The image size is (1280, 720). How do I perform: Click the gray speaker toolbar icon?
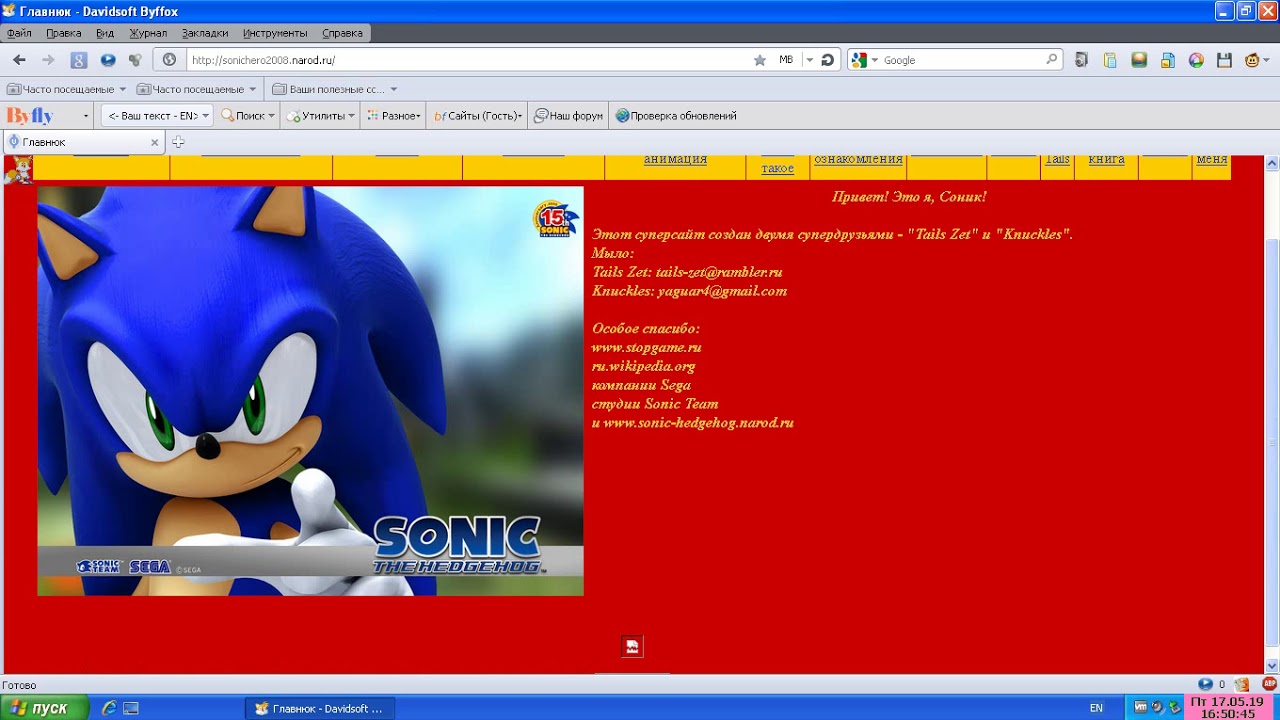(x=1081, y=60)
